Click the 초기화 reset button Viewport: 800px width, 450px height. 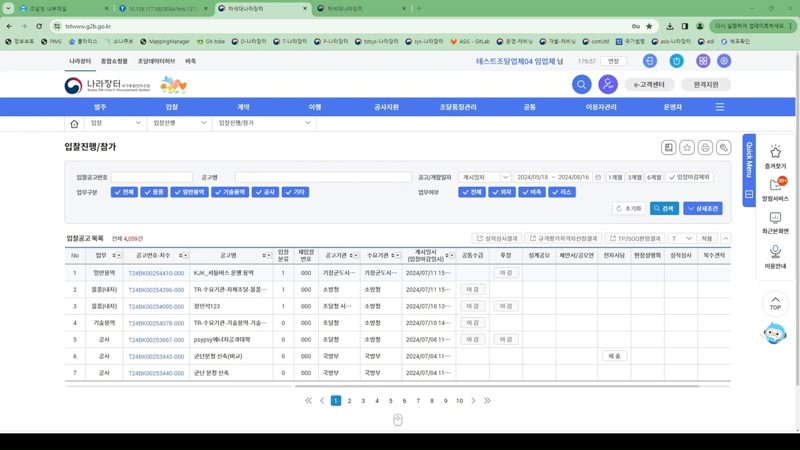pyautogui.click(x=629, y=208)
